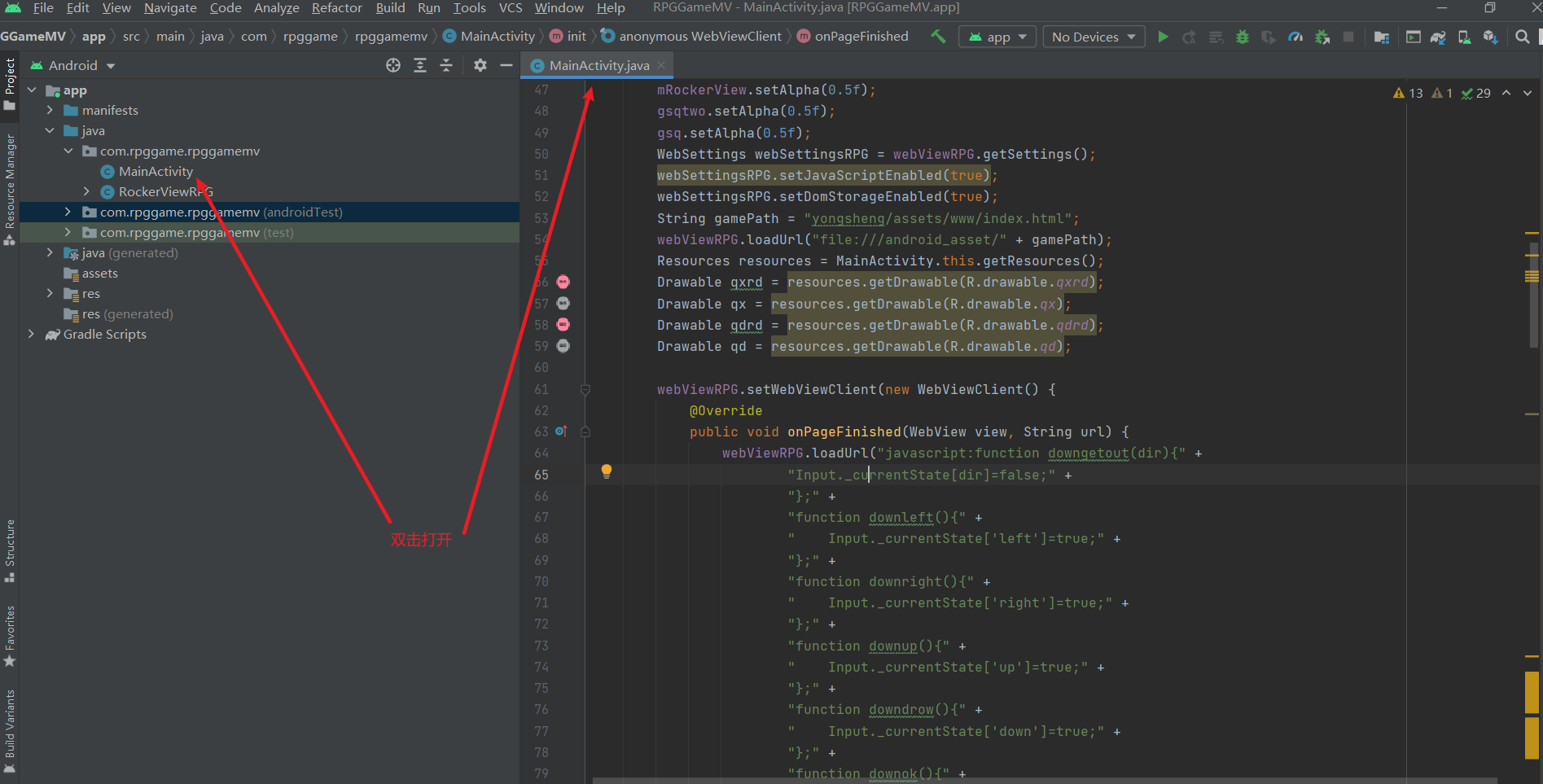Select the MainActivity.java editor tab
Viewport: 1543px width, 784px height.
click(x=598, y=65)
